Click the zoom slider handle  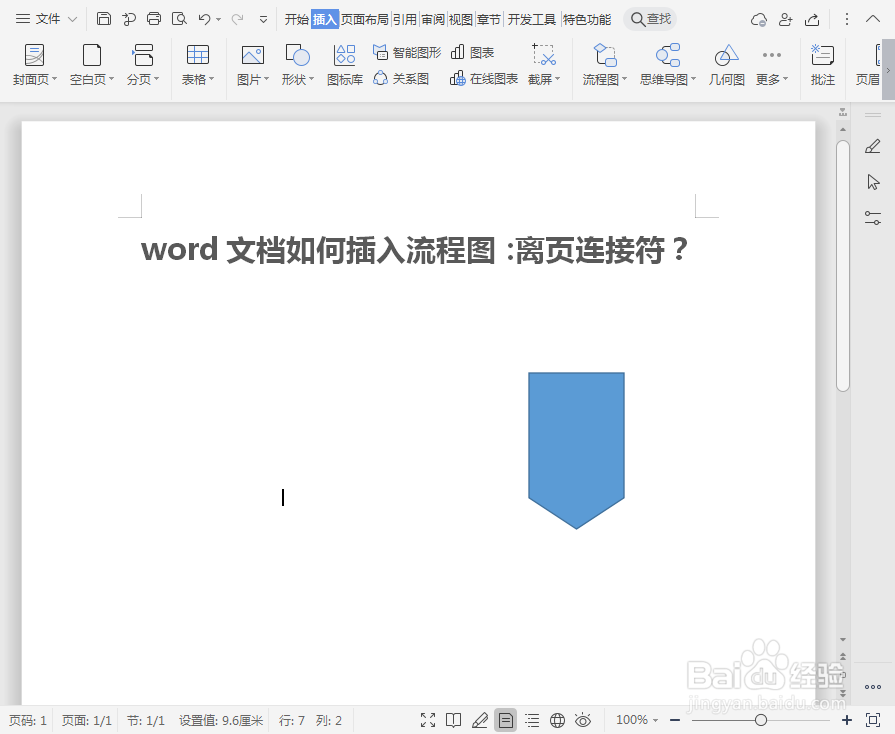point(760,720)
